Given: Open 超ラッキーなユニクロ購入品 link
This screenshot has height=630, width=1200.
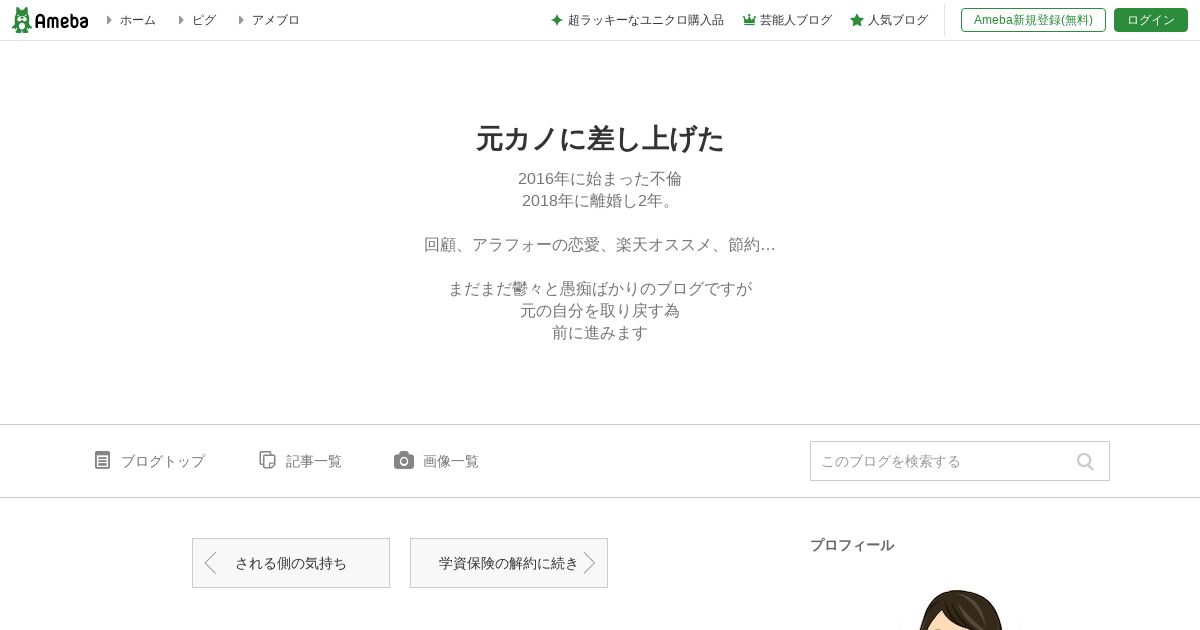Looking at the screenshot, I should point(646,20).
